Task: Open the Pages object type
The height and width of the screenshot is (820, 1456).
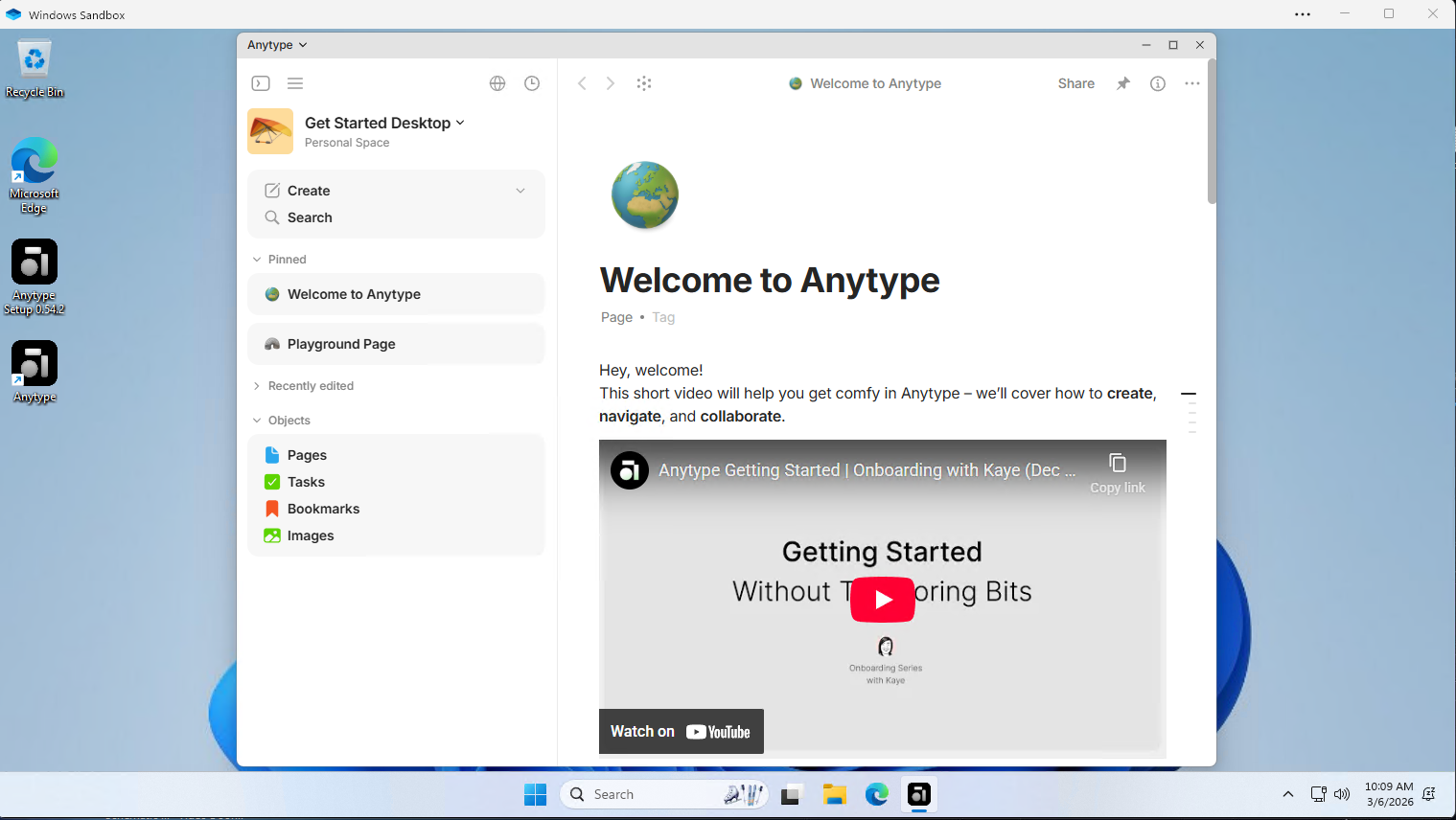Action: (x=396, y=455)
